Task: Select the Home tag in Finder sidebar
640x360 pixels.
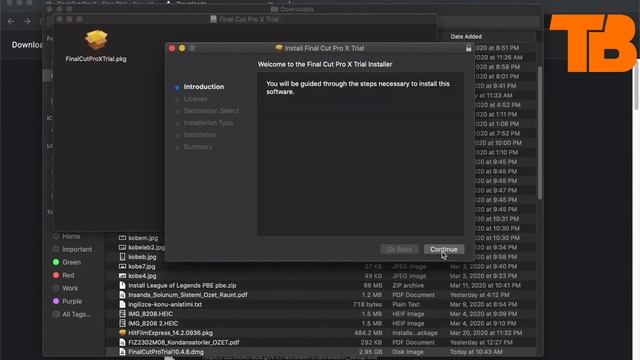Action: coord(66,237)
